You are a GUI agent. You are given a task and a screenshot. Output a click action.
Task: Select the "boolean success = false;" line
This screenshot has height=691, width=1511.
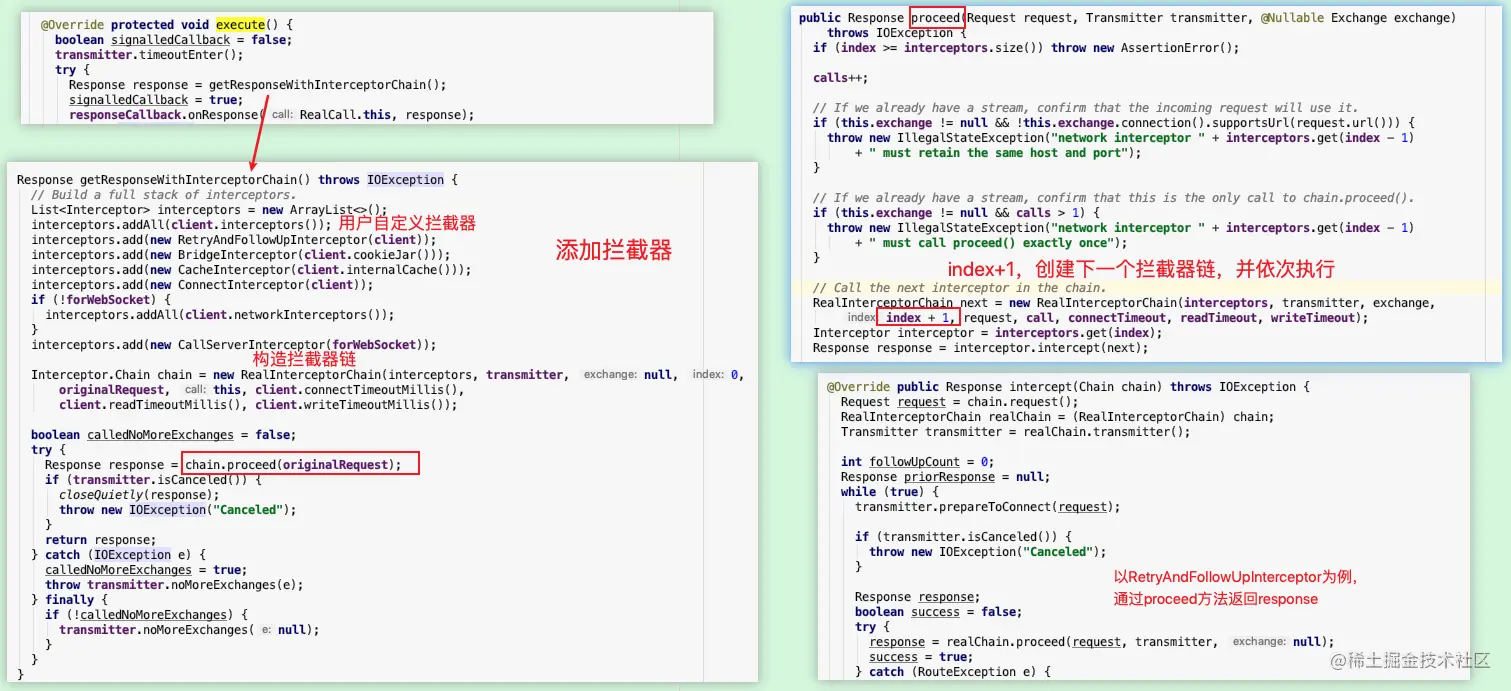click(x=939, y=611)
